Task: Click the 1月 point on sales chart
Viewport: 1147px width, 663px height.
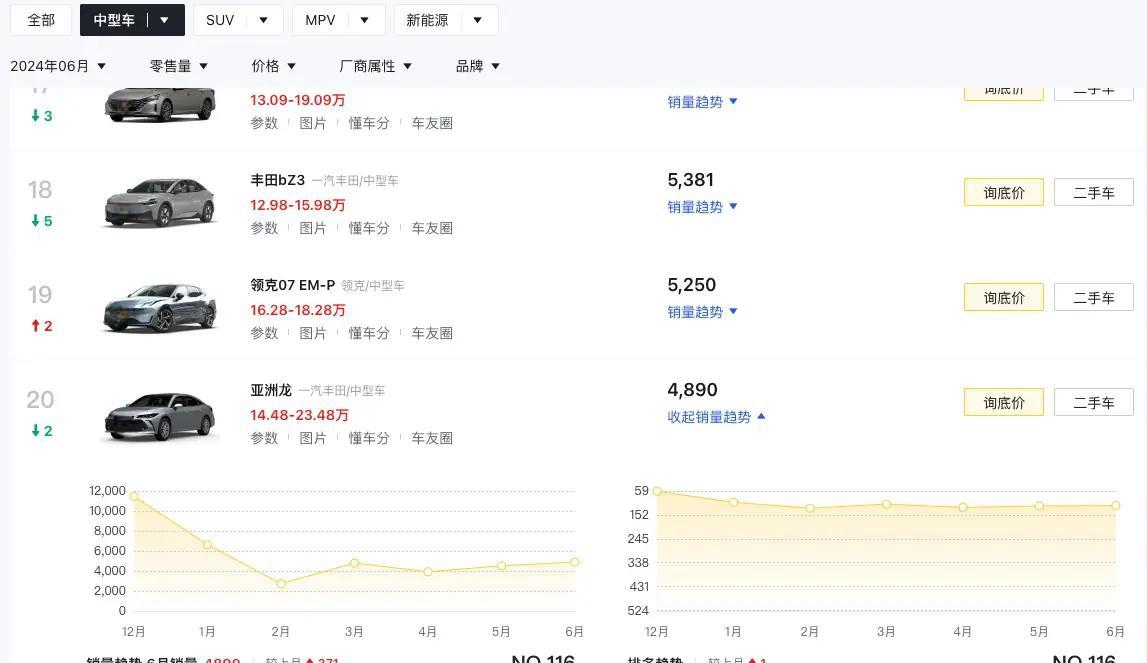Action: click(208, 544)
